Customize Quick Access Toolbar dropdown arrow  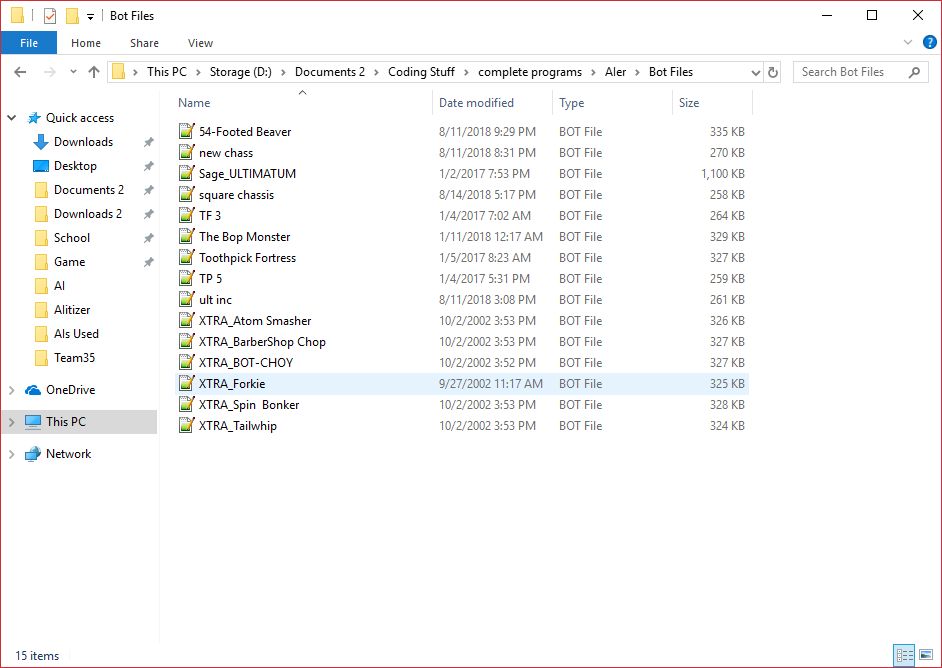[x=90, y=17]
